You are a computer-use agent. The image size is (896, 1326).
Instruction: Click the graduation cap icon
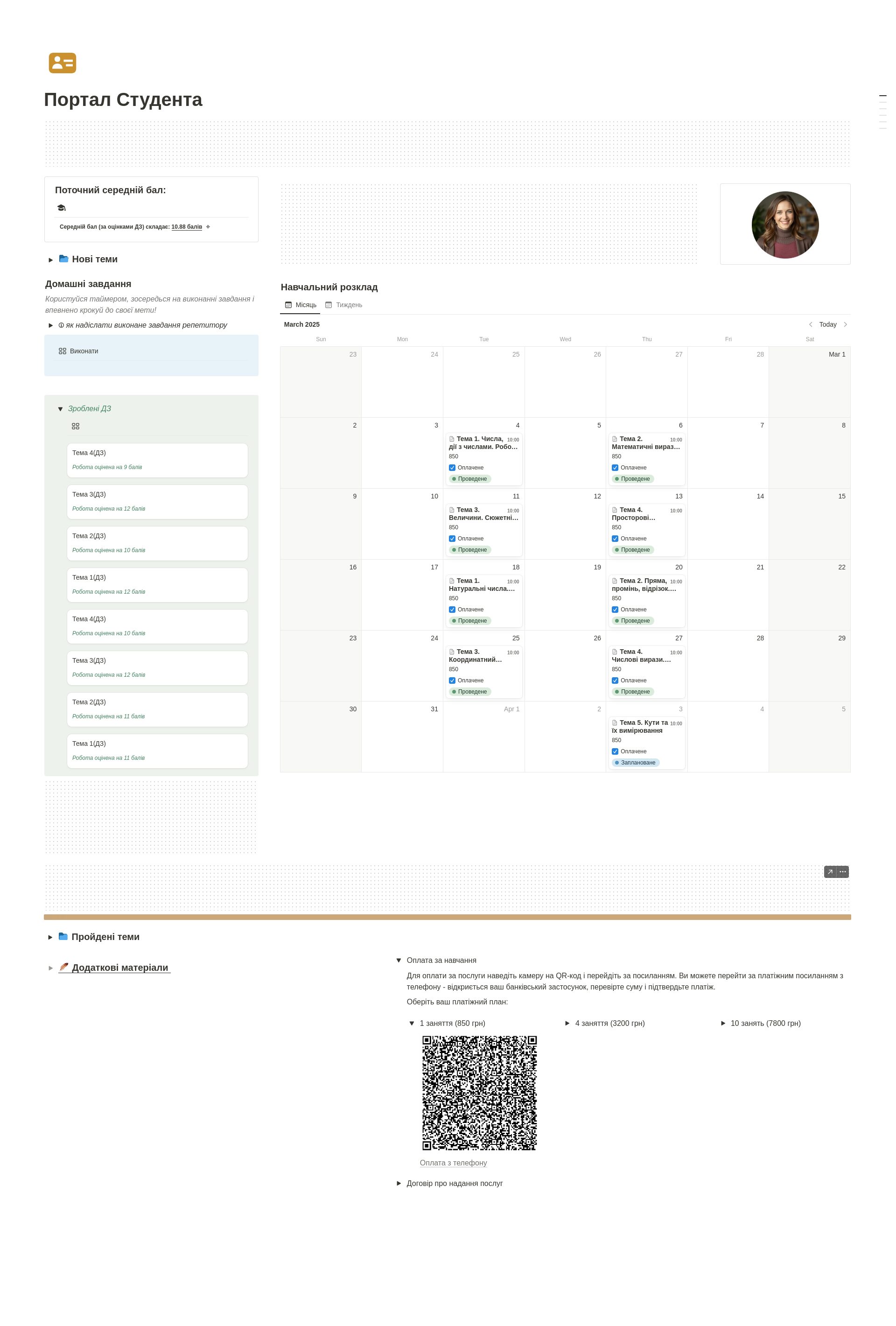(x=62, y=208)
